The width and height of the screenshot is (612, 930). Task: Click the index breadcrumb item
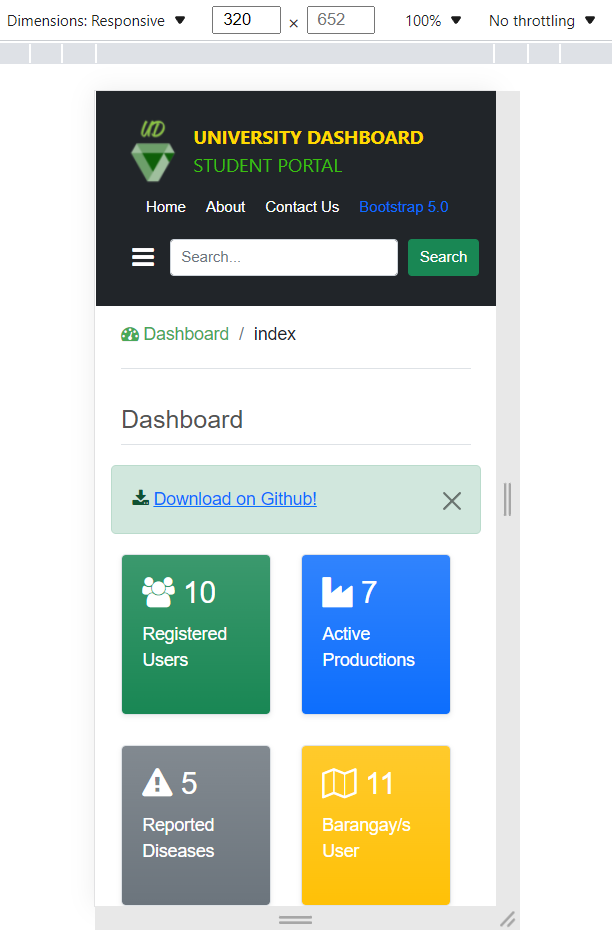click(x=275, y=334)
